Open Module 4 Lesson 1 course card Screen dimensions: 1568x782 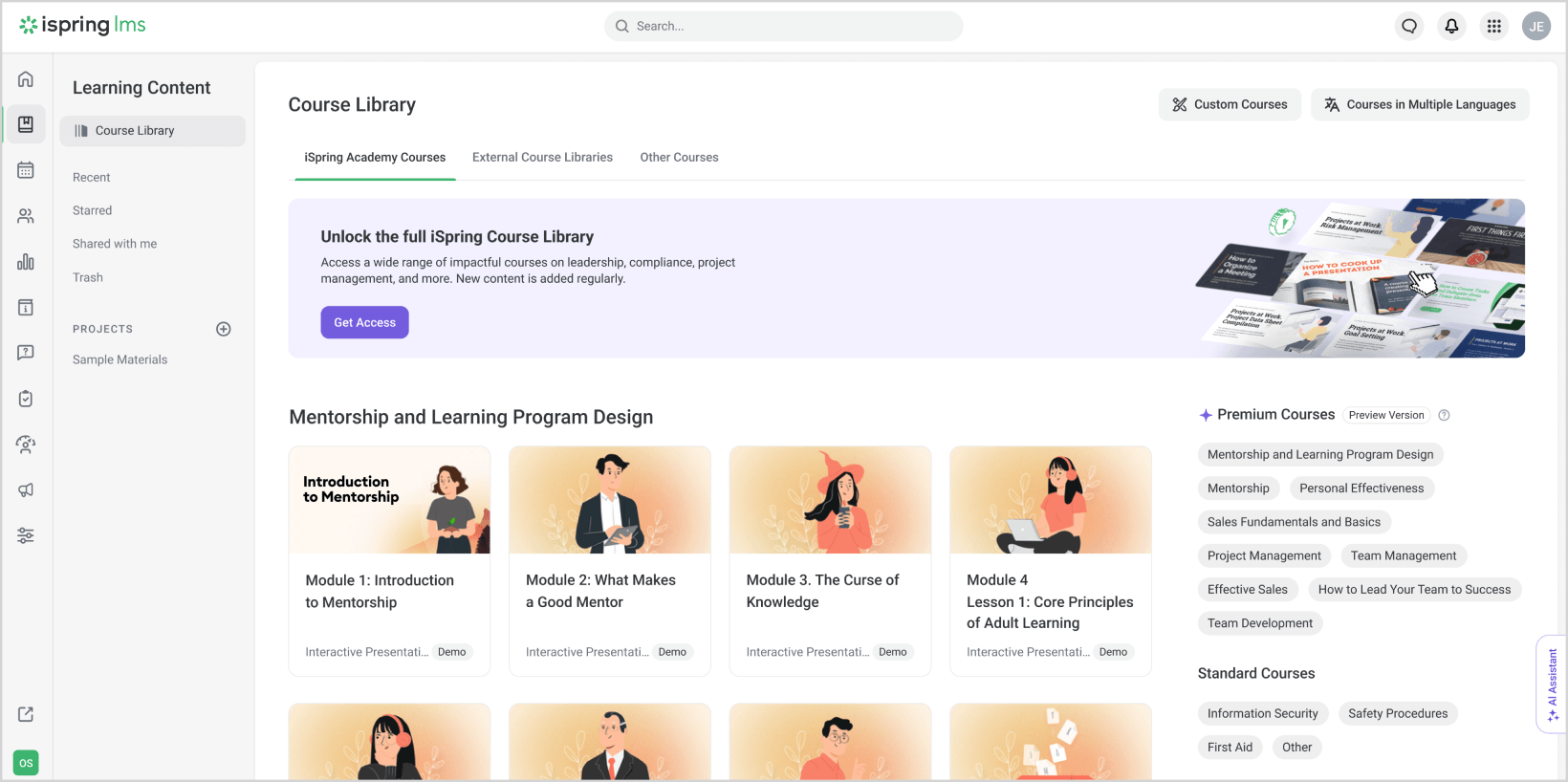tap(1050, 561)
